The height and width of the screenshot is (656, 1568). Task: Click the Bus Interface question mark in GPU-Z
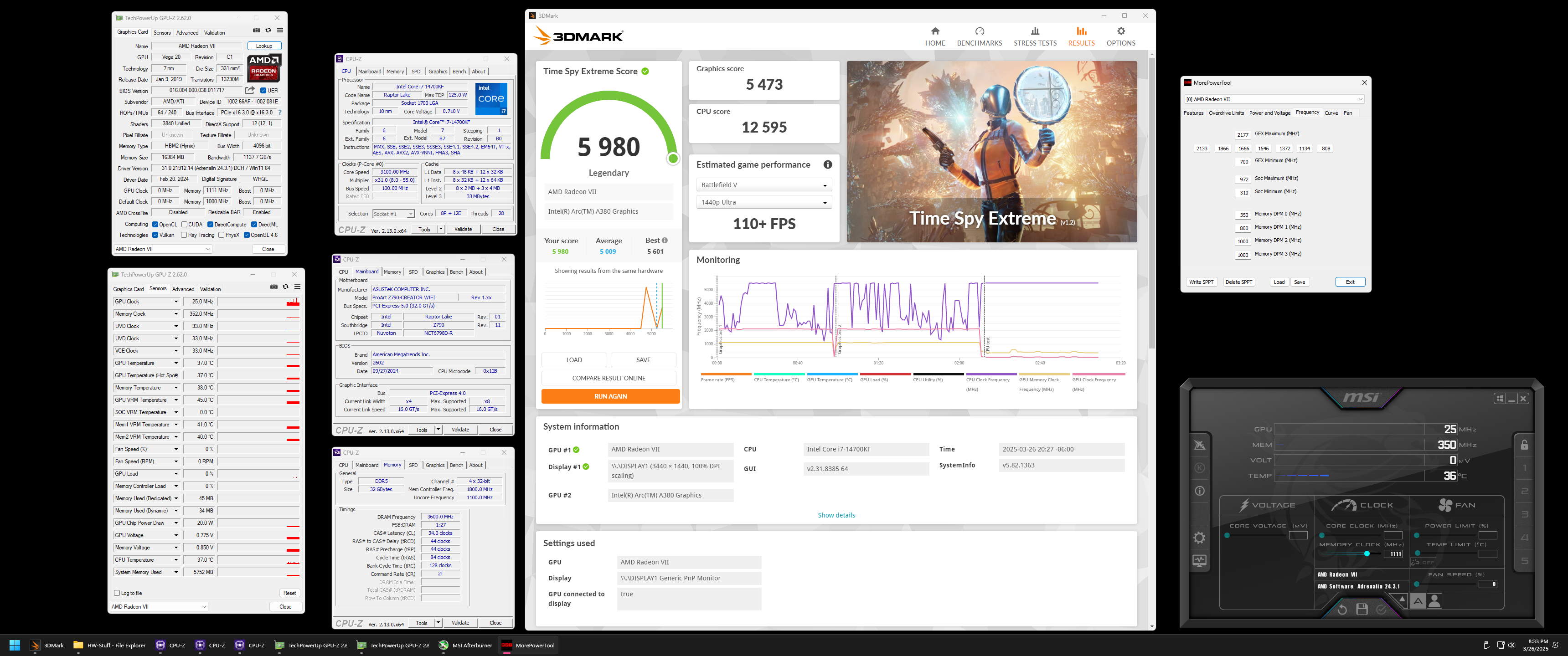click(279, 113)
